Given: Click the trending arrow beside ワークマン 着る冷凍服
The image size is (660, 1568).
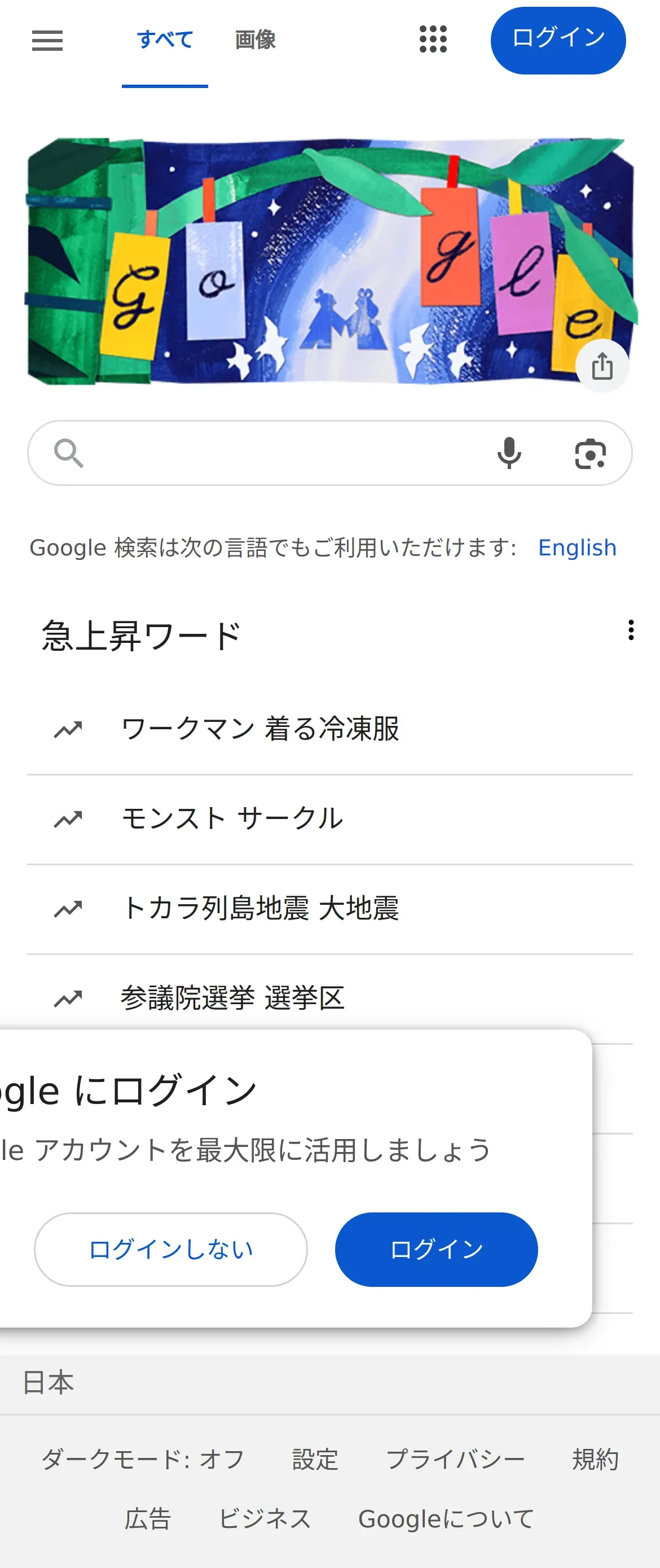Looking at the screenshot, I should 68,729.
